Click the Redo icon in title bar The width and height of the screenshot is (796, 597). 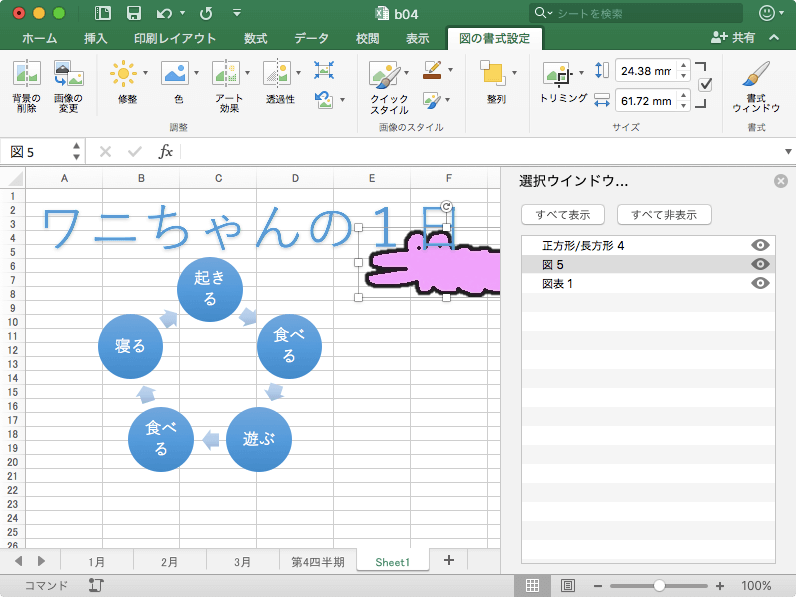[x=206, y=13]
